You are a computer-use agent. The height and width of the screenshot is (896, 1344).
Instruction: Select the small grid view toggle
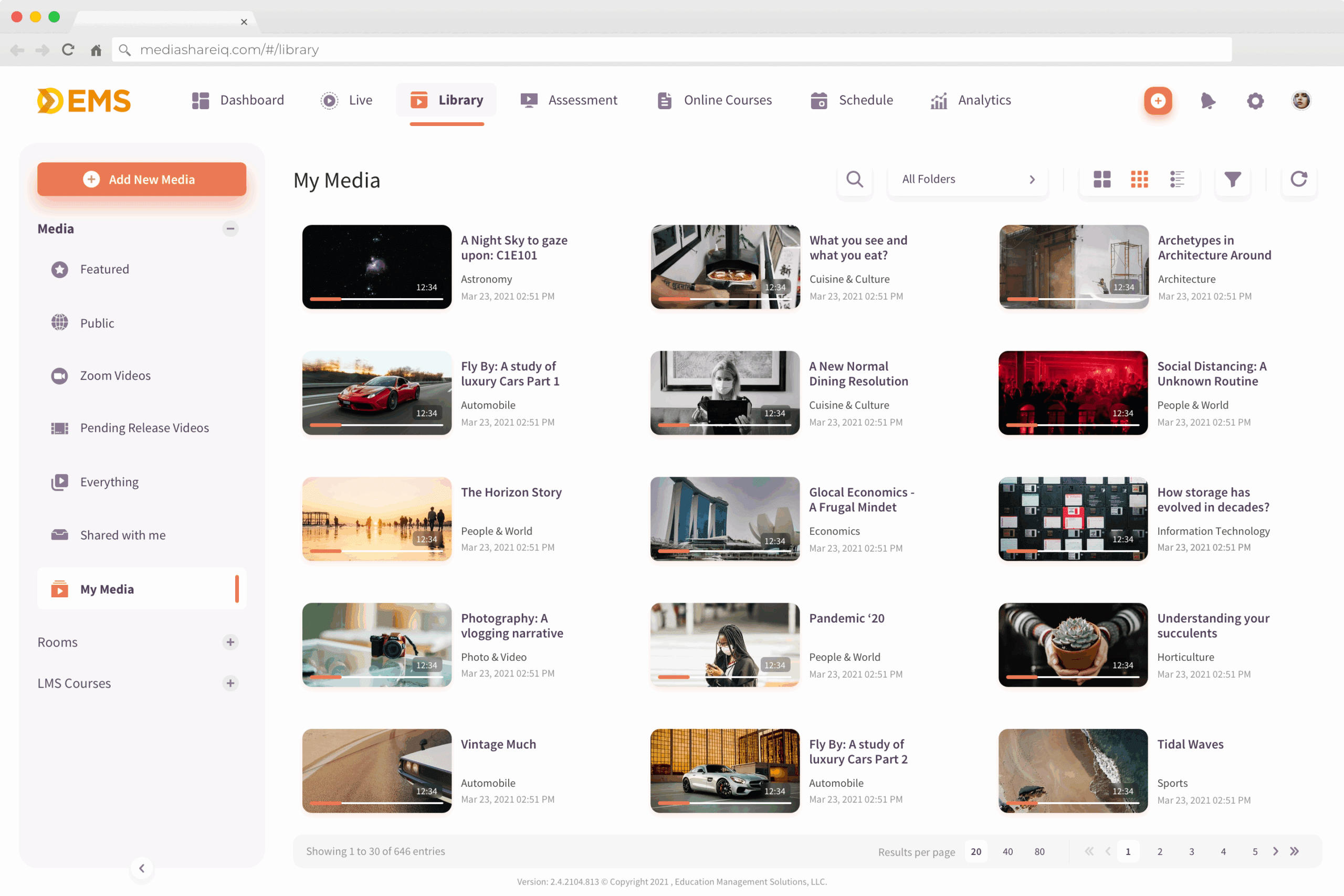click(x=1139, y=180)
